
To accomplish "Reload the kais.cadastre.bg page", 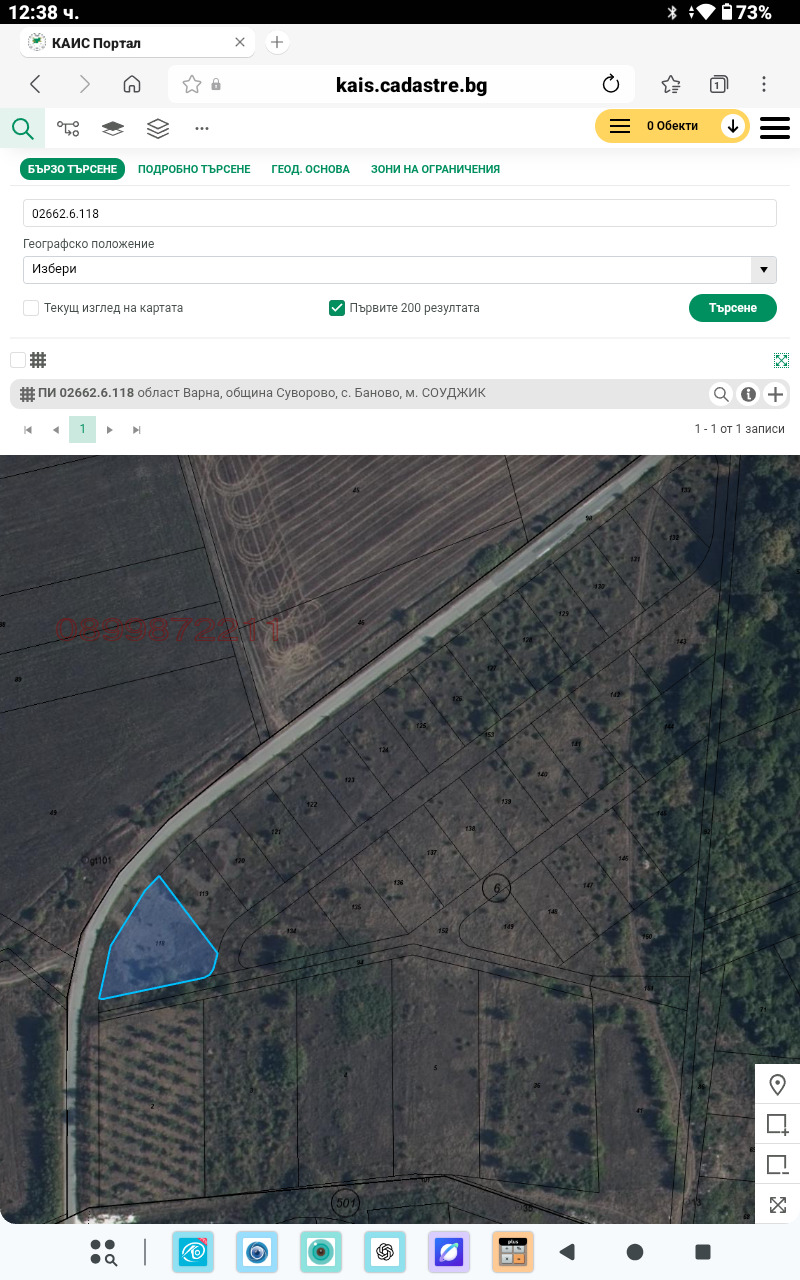I will (x=611, y=85).
